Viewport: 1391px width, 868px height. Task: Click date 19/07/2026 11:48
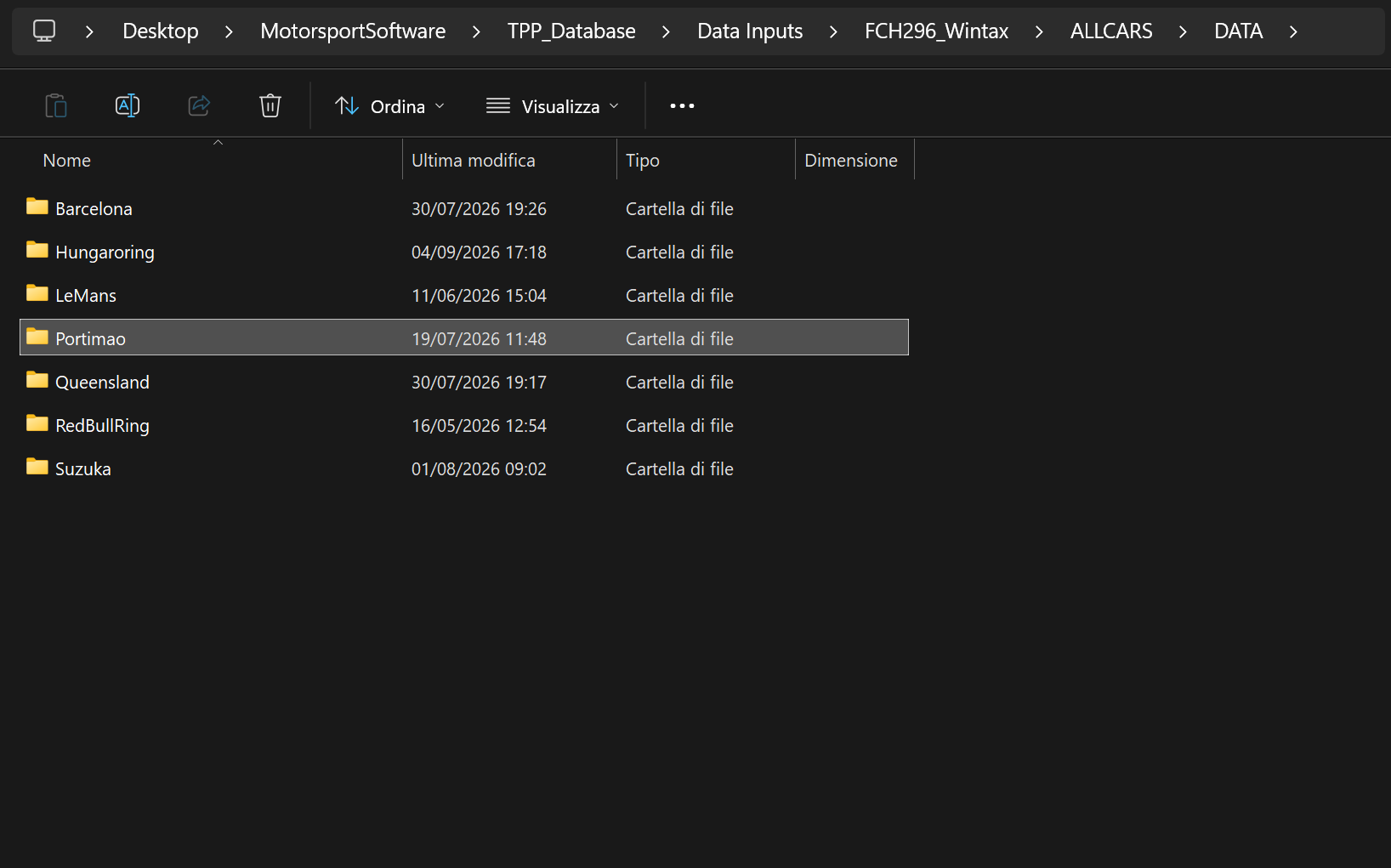479,338
